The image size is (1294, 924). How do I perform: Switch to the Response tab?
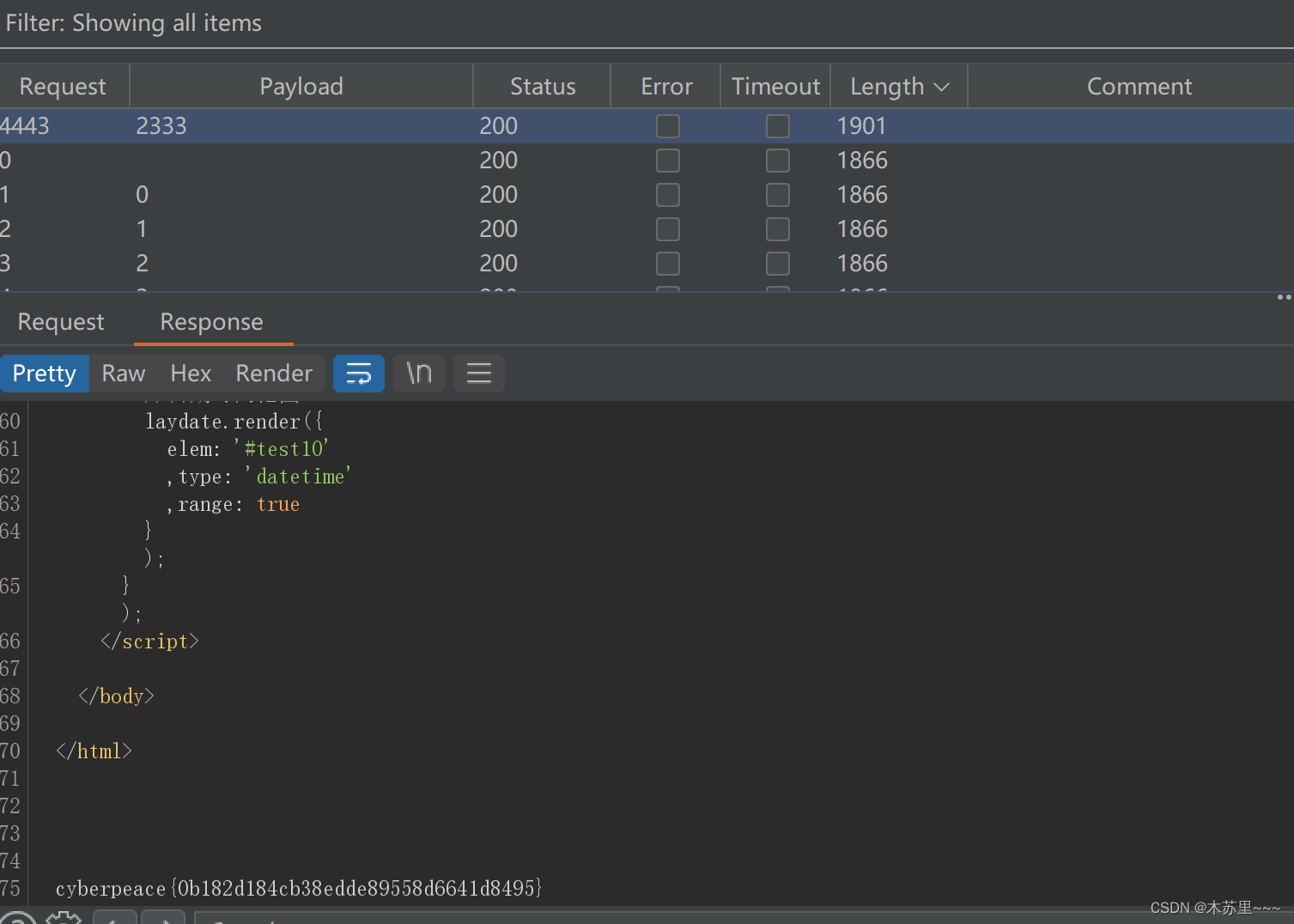(212, 322)
